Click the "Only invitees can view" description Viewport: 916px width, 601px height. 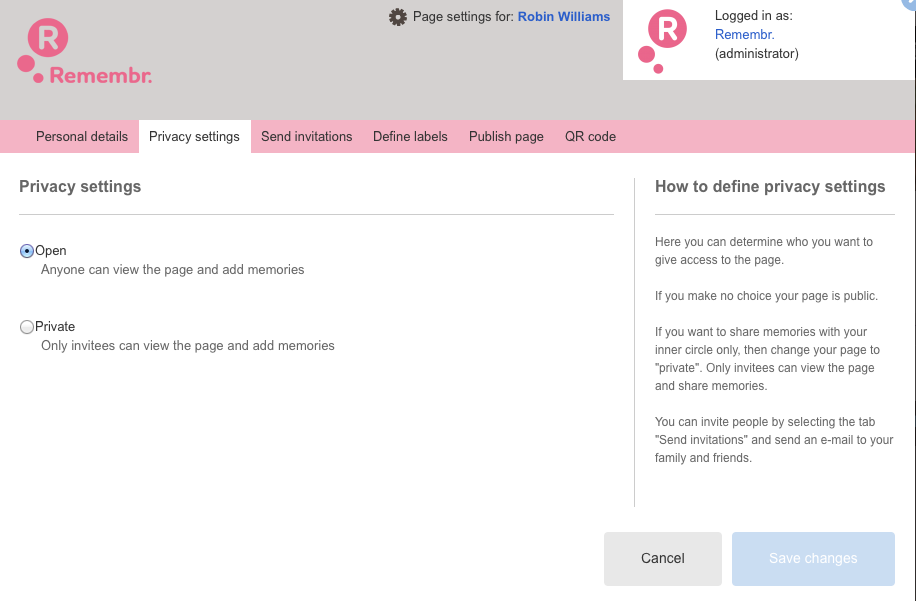click(x=187, y=346)
